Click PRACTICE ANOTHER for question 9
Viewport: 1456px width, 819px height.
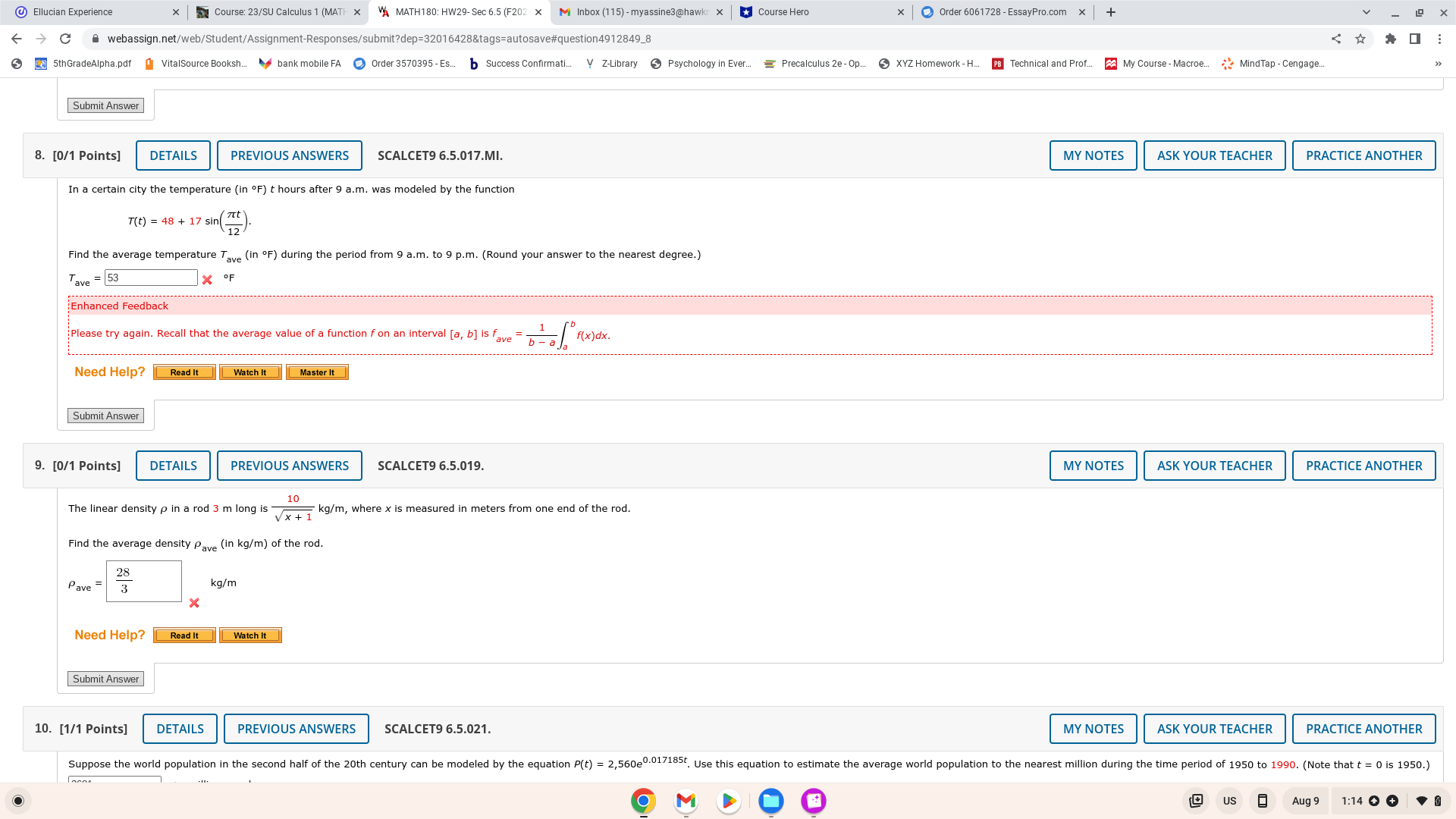(x=1363, y=465)
